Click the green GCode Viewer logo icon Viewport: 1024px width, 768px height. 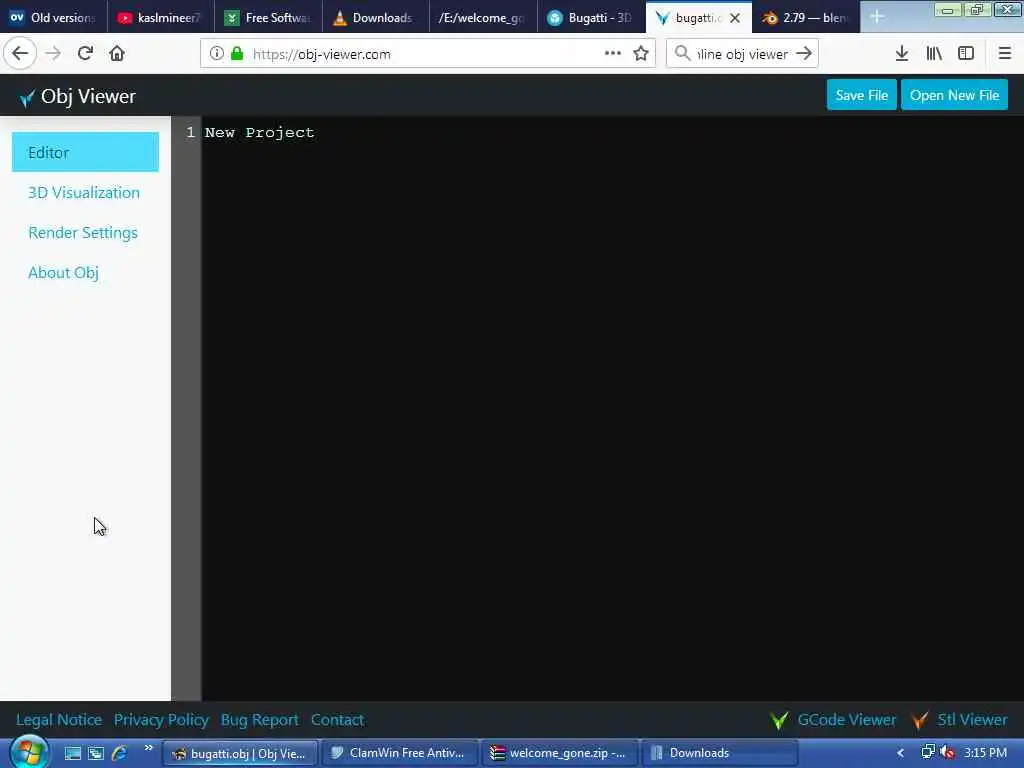coord(779,720)
